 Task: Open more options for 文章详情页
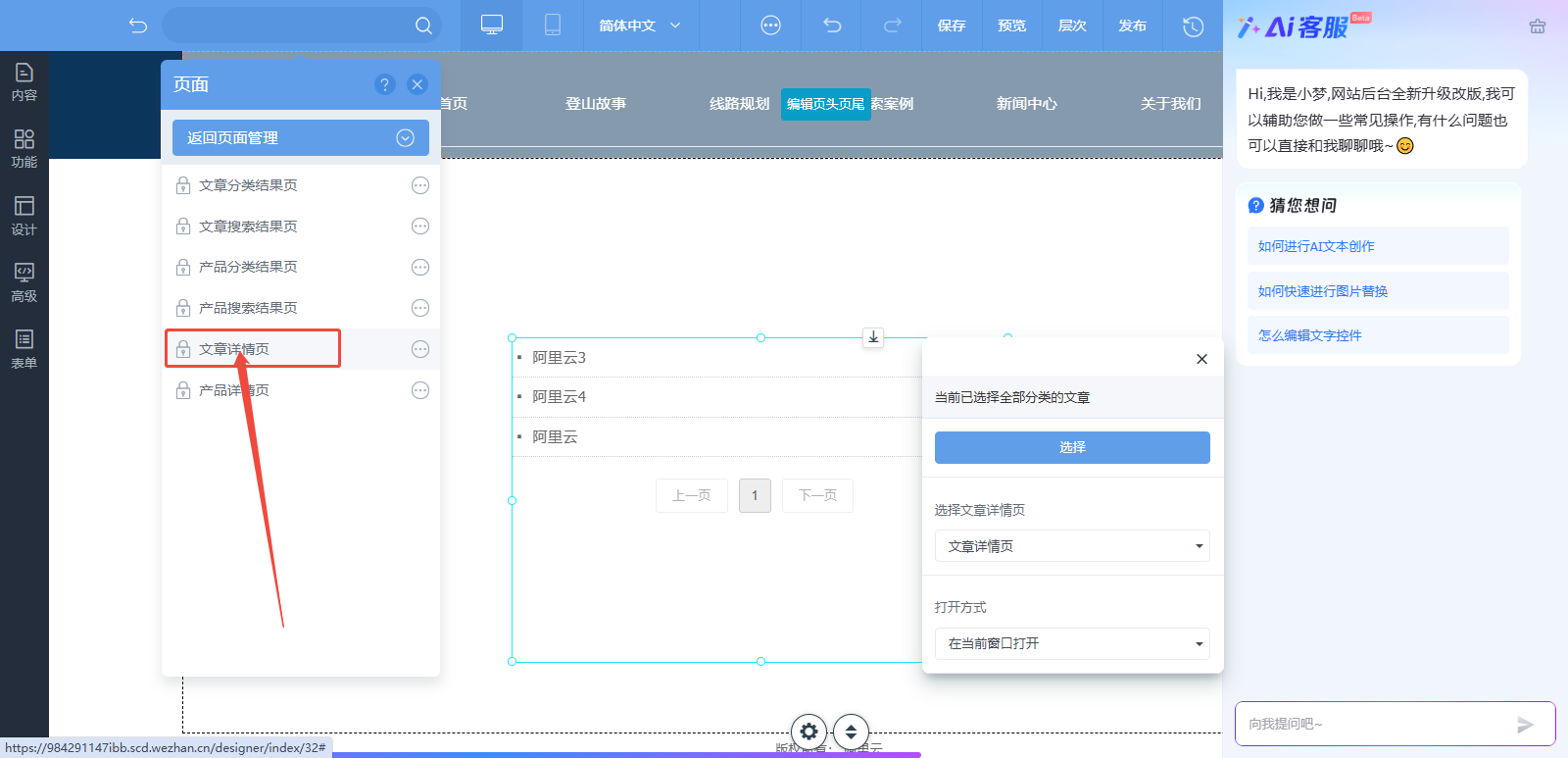pos(420,349)
